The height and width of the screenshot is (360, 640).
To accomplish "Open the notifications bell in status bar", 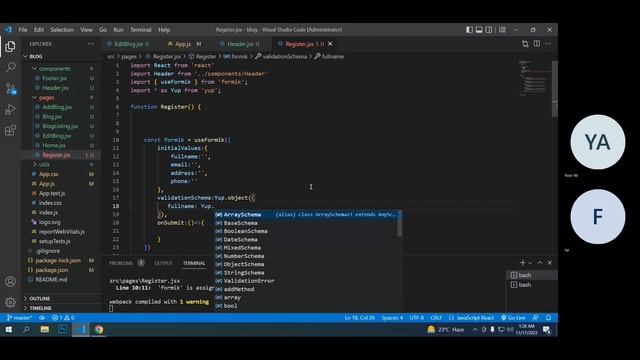I will pyautogui.click(x=549, y=318).
